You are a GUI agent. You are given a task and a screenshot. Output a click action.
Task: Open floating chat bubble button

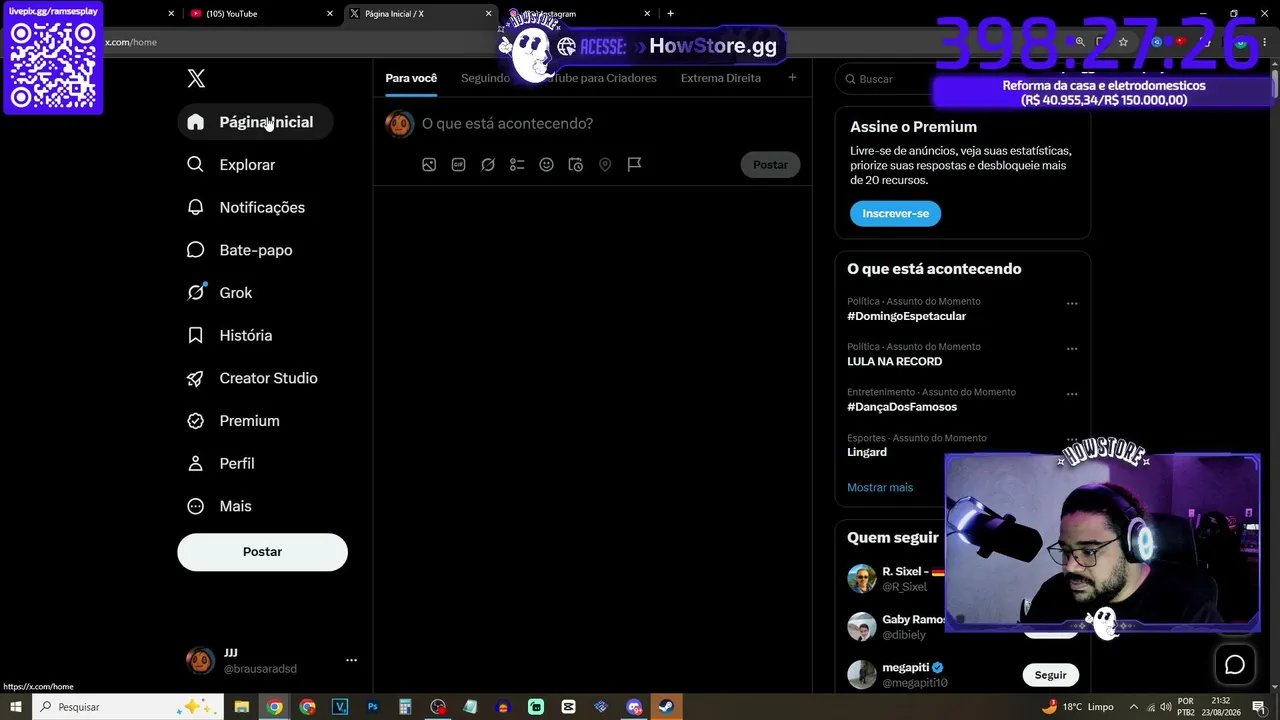coord(1235,665)
